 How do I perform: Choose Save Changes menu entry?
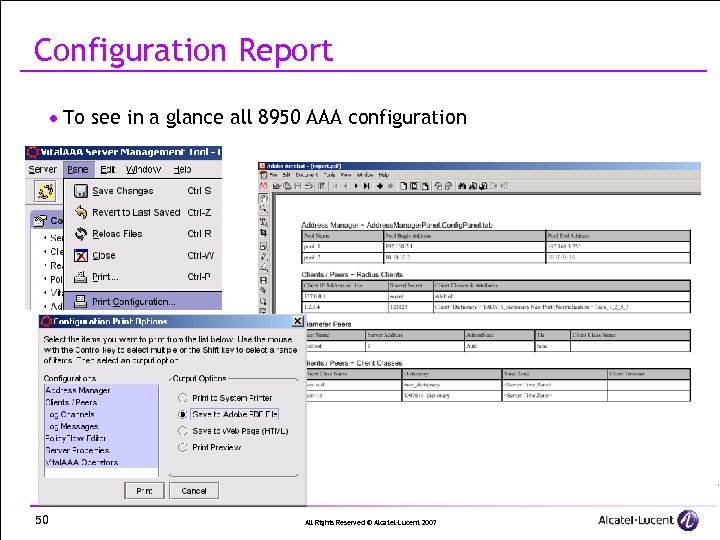[143, 191]
